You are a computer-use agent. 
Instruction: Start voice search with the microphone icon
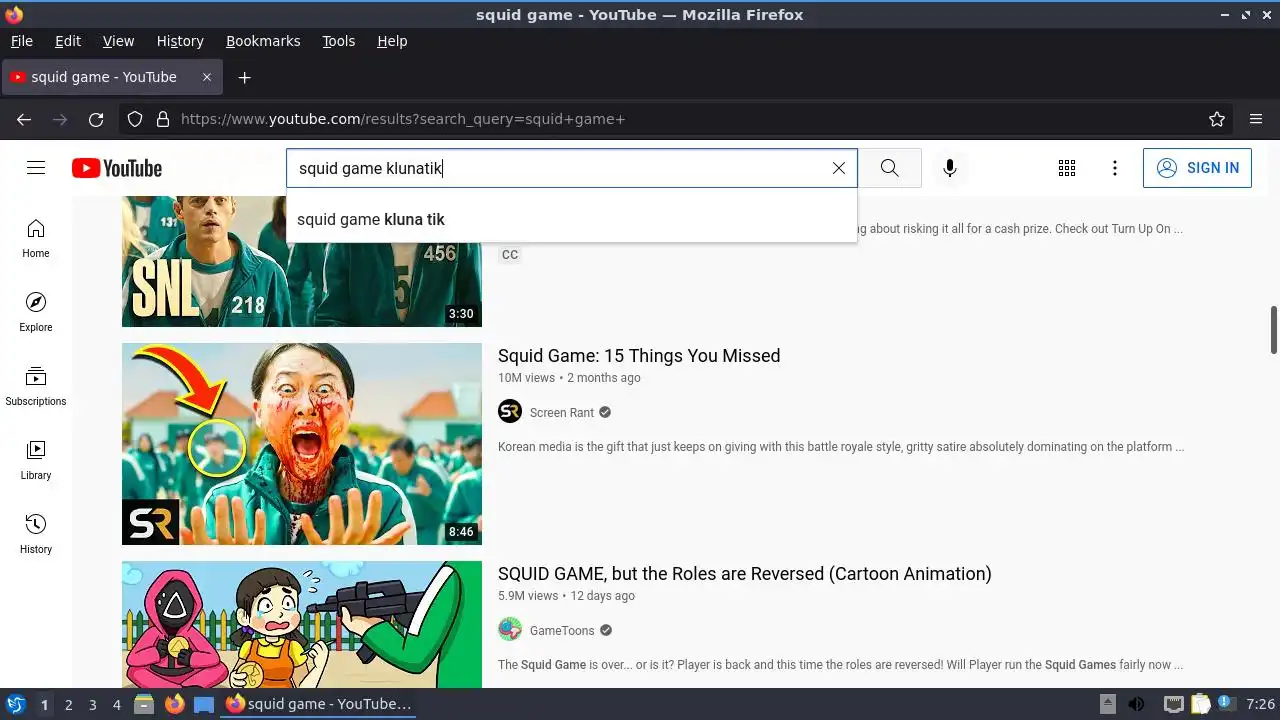coord(950,168)
